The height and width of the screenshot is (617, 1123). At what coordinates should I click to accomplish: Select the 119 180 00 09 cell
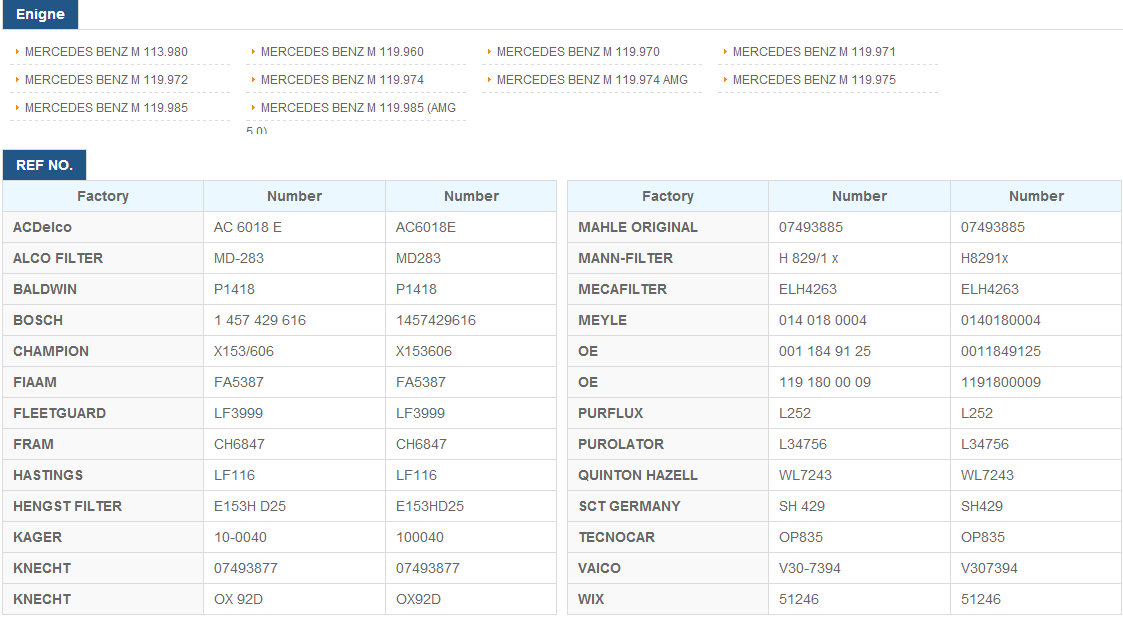pyautogui.click(x=859, y=382)
